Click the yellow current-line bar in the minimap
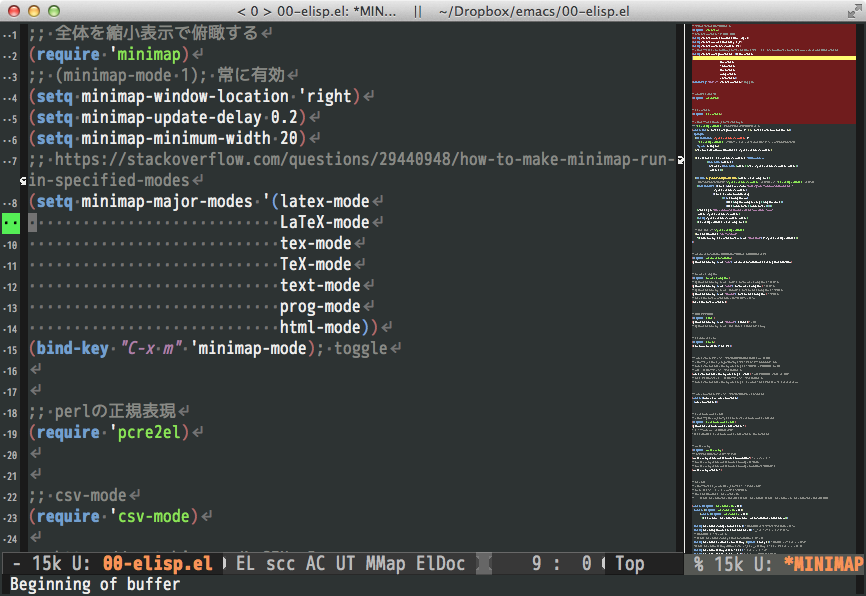 point(774,57)
